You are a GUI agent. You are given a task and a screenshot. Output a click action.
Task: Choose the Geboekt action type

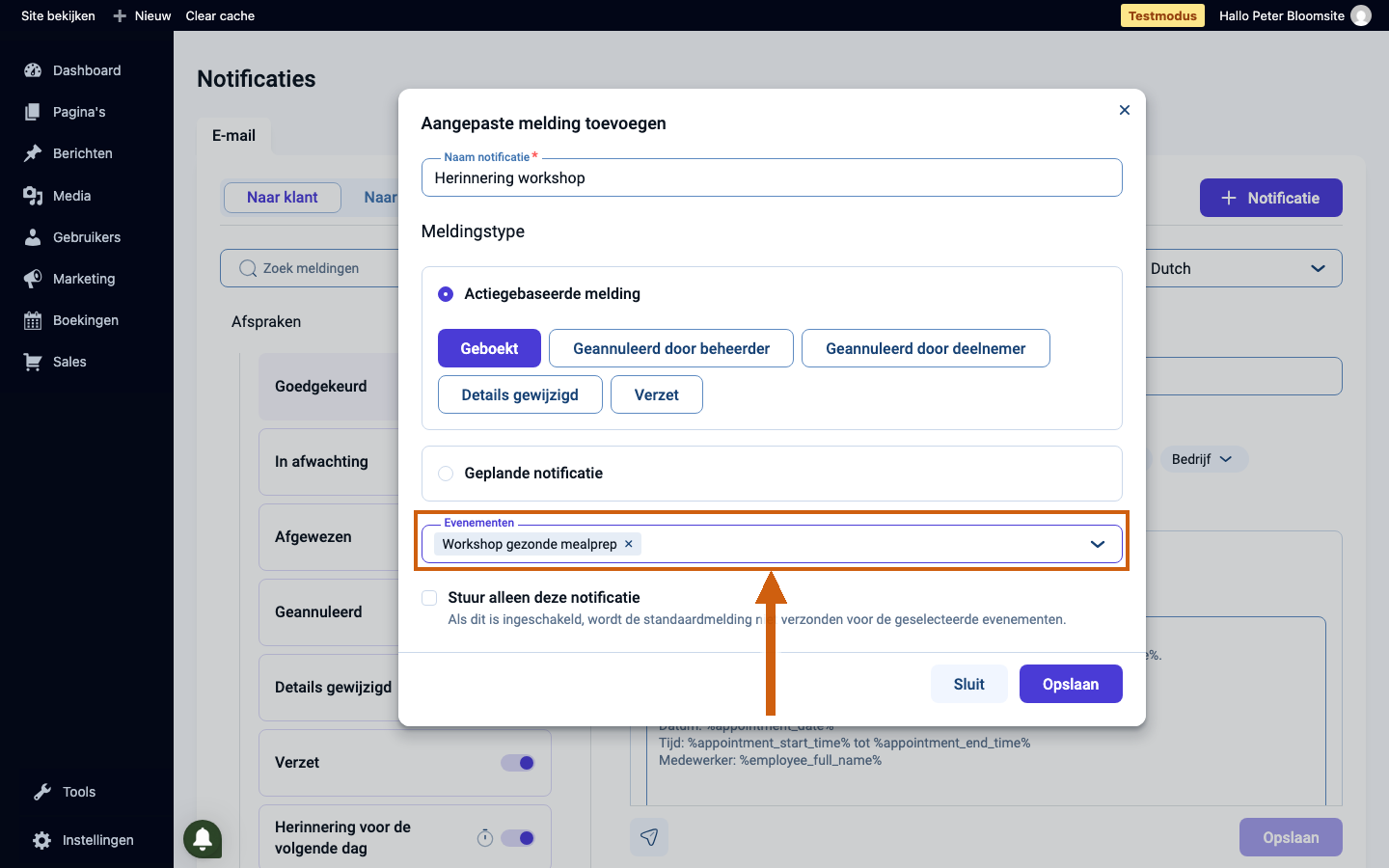pos(489,348)
